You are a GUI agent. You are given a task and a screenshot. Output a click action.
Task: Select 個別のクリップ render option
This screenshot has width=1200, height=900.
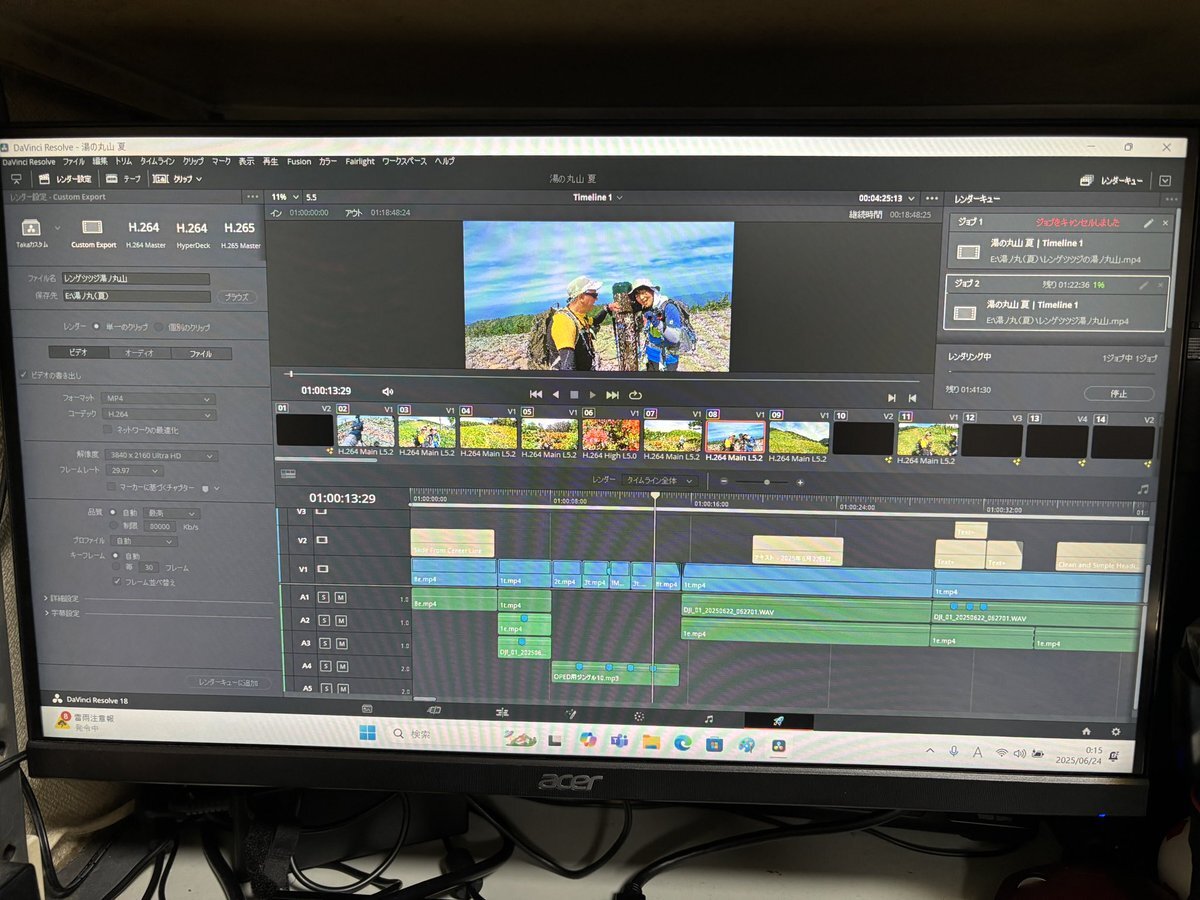pos(159,327)
